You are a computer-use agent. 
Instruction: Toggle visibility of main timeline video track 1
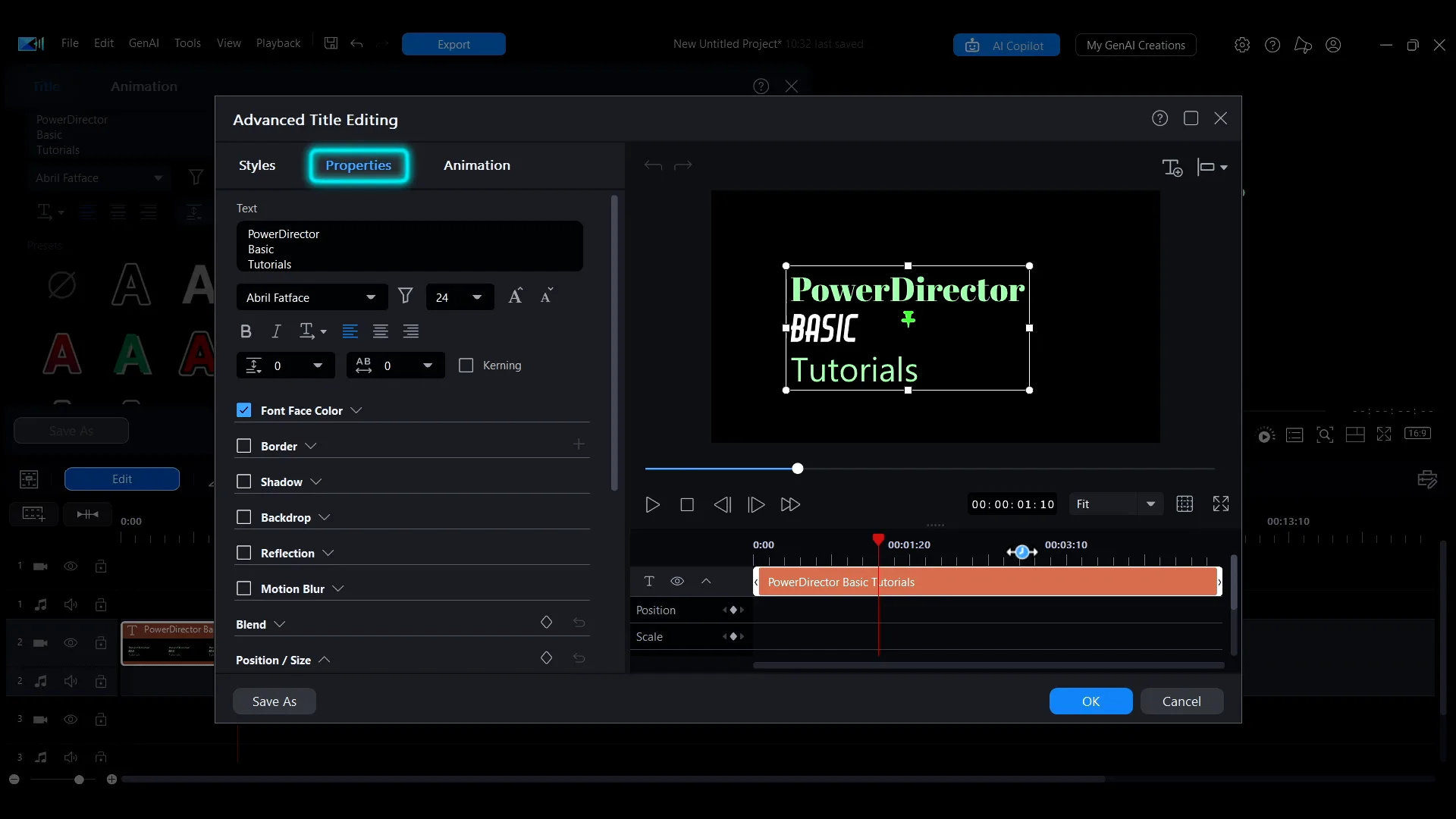[x=71, y=566]
